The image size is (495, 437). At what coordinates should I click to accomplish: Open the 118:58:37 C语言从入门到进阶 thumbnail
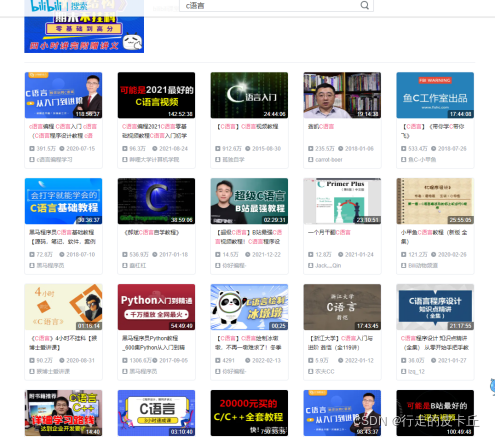63,95
